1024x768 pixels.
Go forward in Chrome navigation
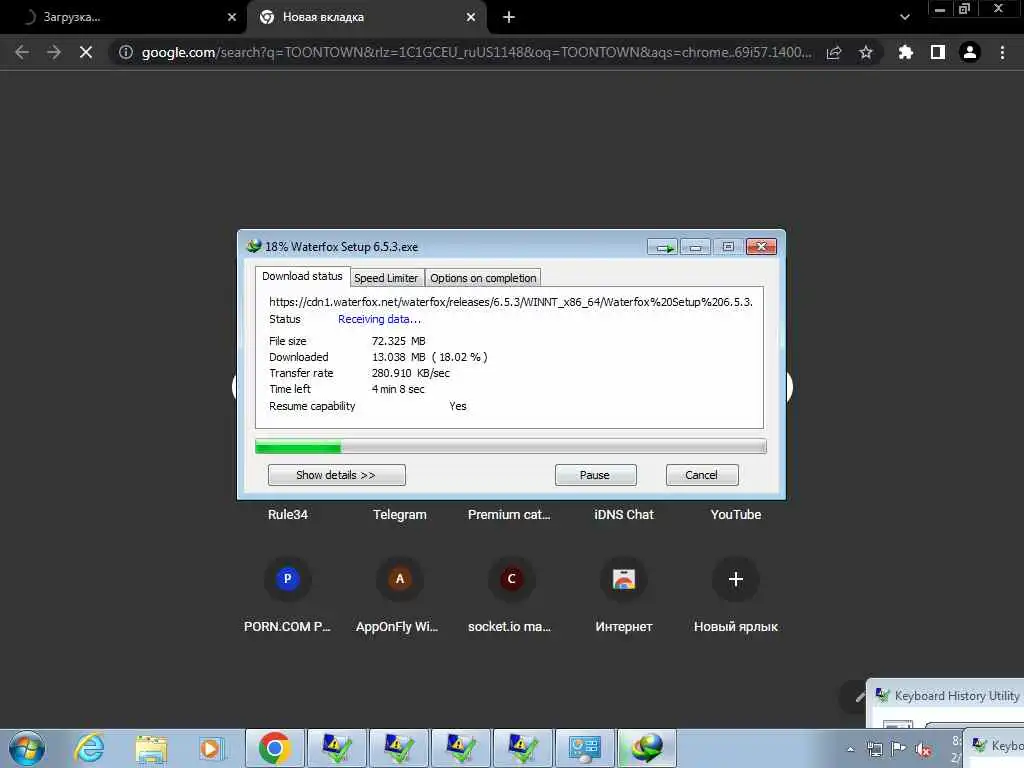point(54,52)
